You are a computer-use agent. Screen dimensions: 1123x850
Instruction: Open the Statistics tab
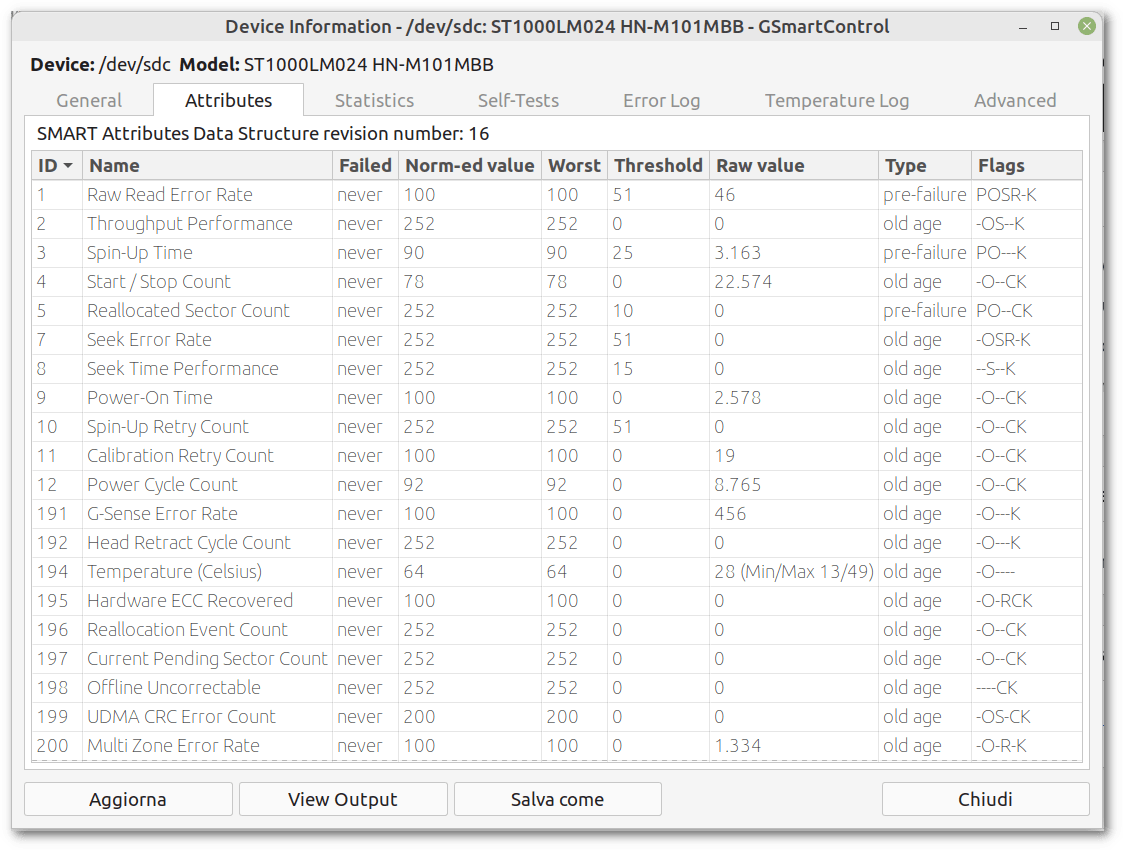pyautogui.click(x=375, y=100)
